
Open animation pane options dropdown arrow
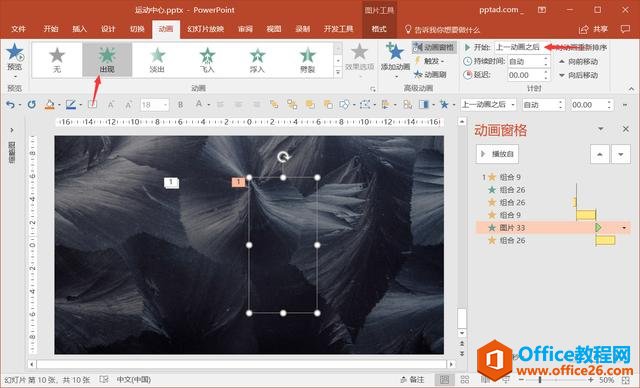click(x=601, y=129)
